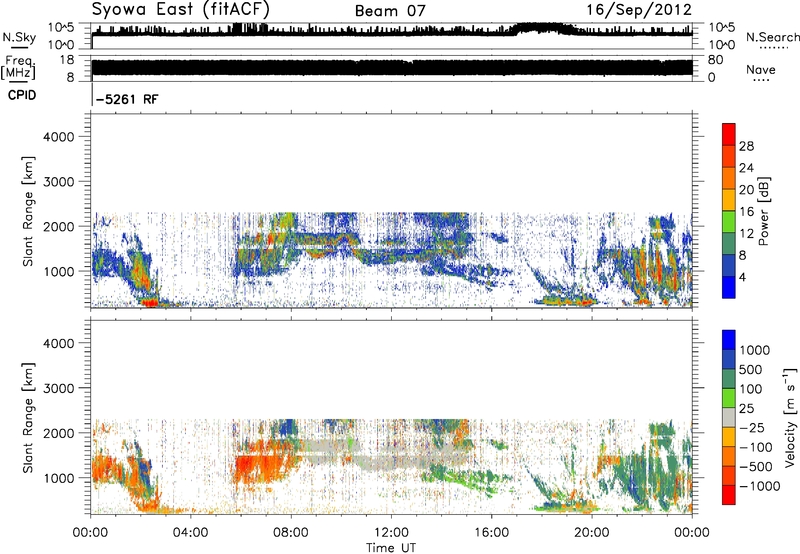This screenshot has width=800, height=554.
Task: Click 'Slant Range [km]' on the velocity panel
Action: pos(28,418)
